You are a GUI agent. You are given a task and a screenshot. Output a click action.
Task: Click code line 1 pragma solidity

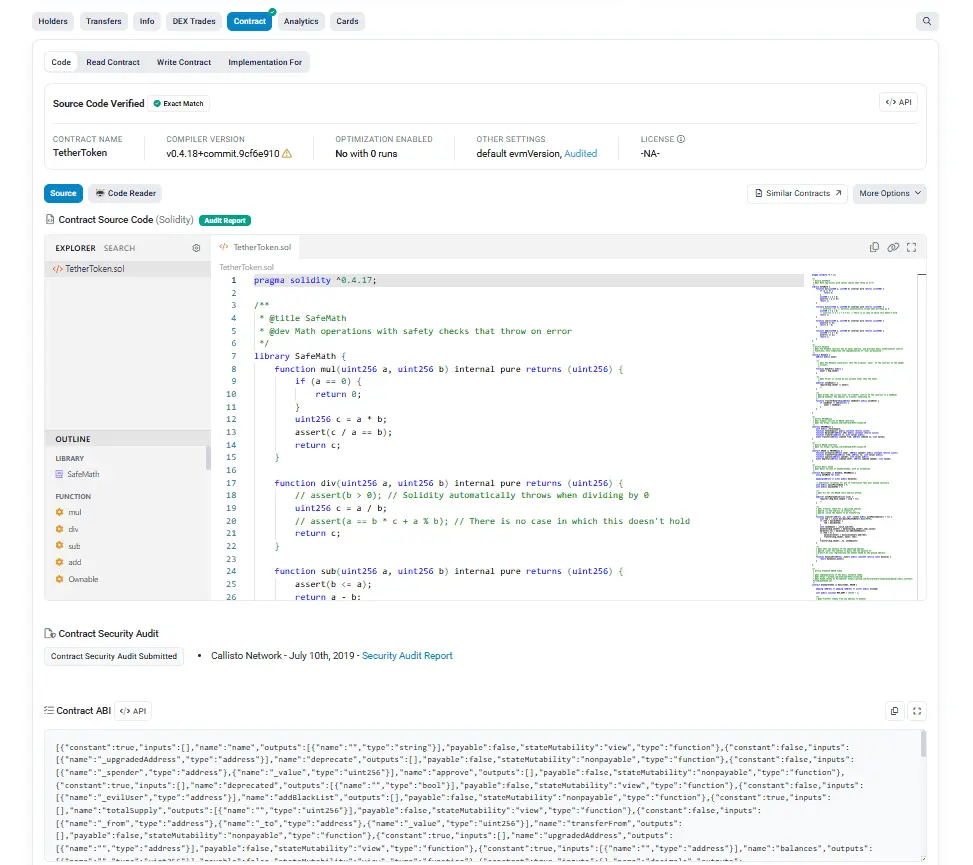(315, 280)
